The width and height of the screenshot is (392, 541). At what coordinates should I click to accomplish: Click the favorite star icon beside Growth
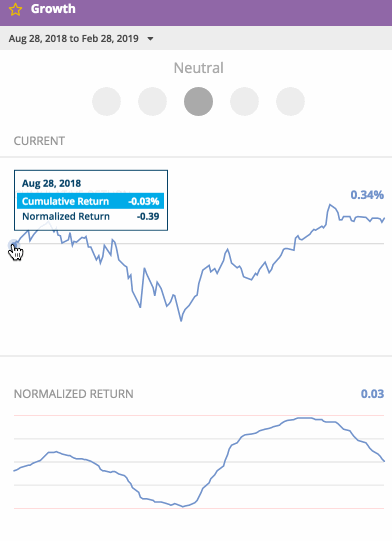pos(15,10)
